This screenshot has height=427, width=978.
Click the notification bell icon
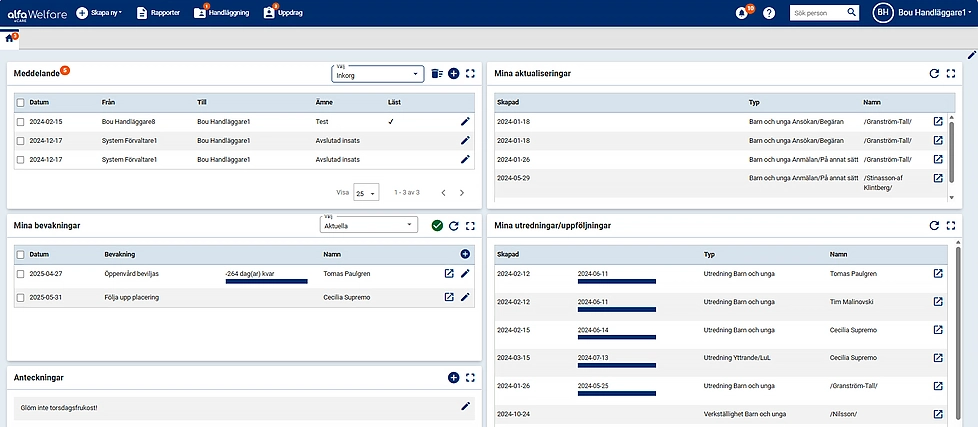pyautogui.click(x=741, y=13)
